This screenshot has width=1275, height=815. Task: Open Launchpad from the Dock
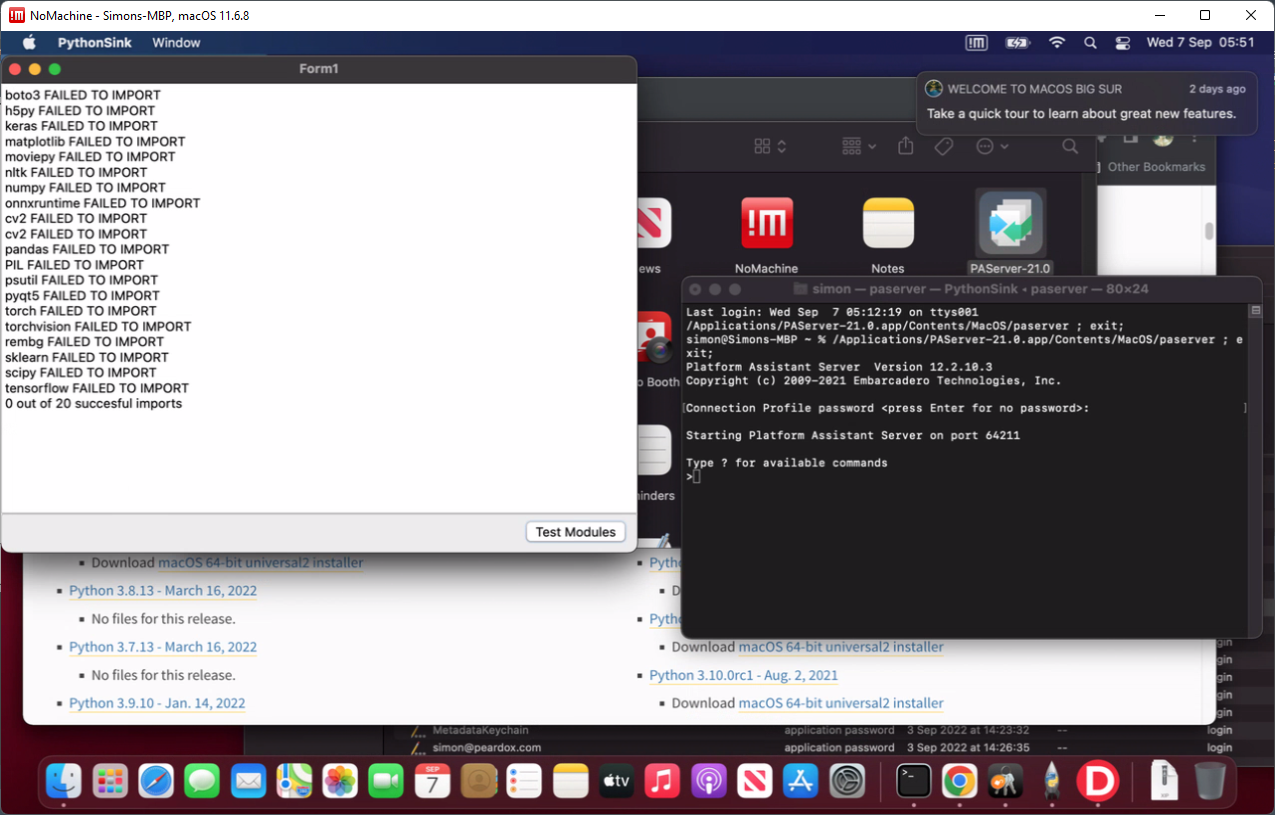click(x=110, y=780)
